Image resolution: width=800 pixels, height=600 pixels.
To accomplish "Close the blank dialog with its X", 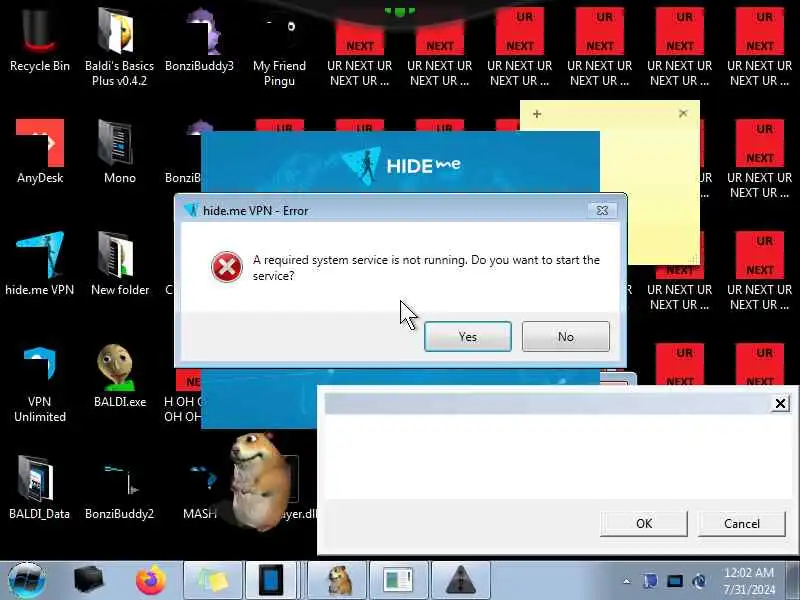I will (x=780, y=404).
